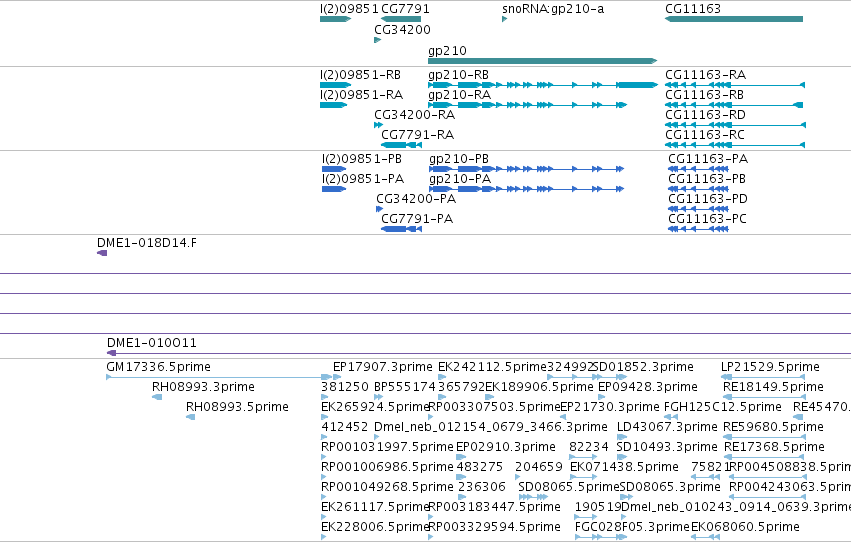Select the FGH125C12.5prime EST
Image resolution: width=851 pixels, height=542 pixels.
671,417
